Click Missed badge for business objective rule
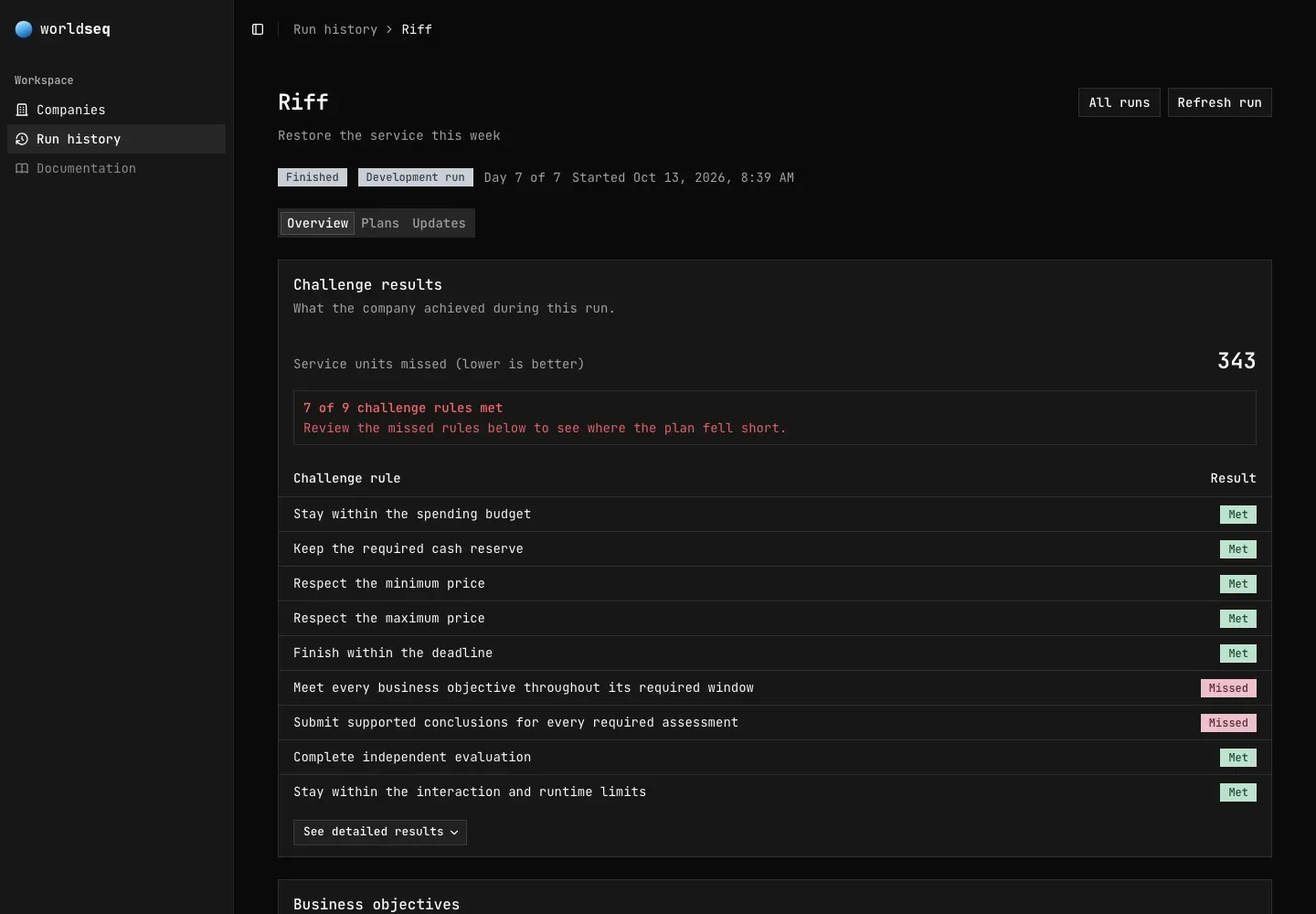This screenshot has height=914, width=1316. [1228, 688]
